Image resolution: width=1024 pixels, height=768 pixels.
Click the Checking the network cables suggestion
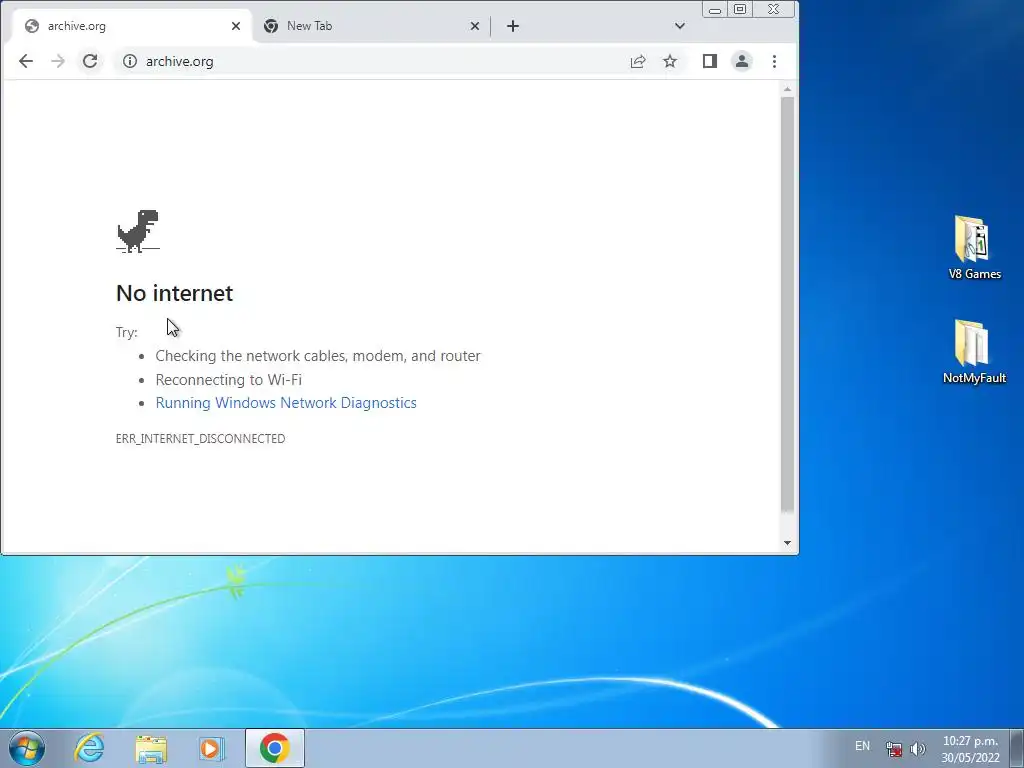318,356
